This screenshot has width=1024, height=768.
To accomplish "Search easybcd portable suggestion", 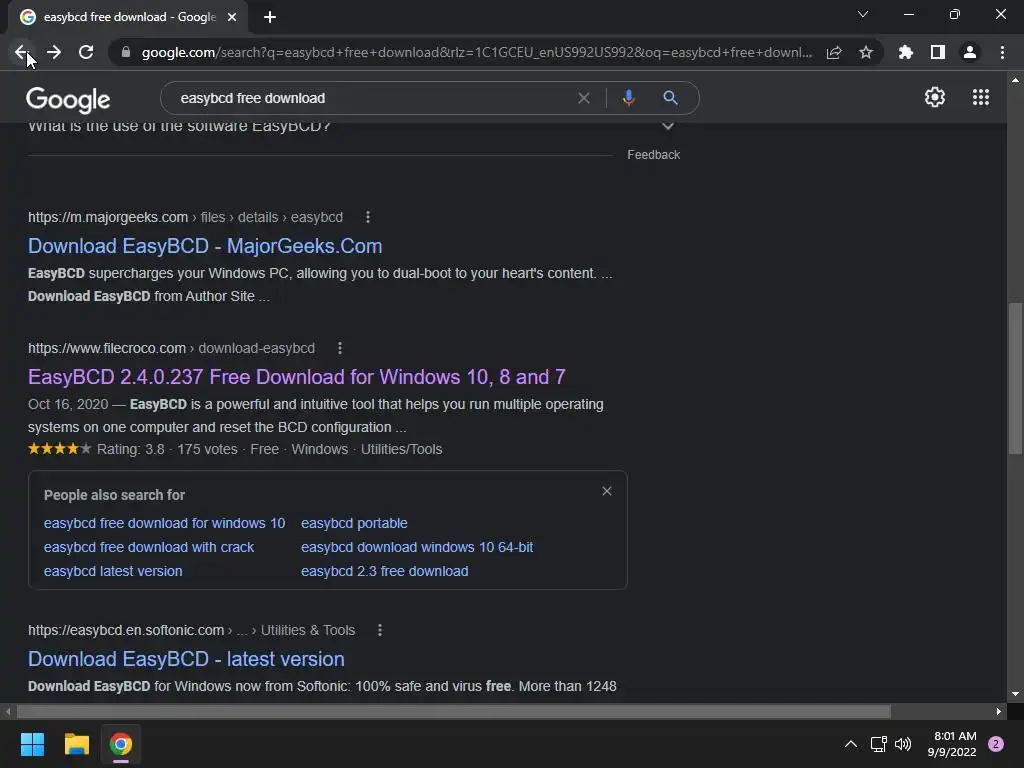I will pos(354,523).
